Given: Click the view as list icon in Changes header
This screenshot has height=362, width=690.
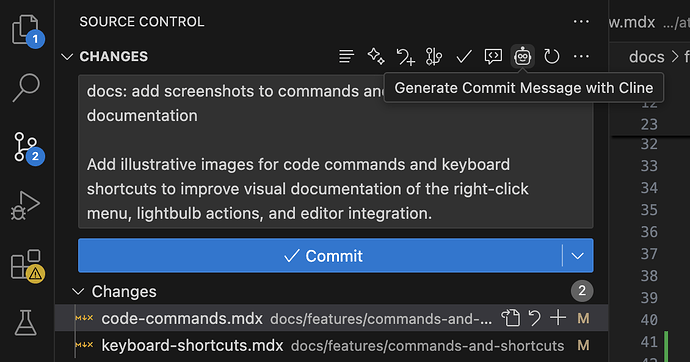Looking at the screenshot, I should (346, 56).
